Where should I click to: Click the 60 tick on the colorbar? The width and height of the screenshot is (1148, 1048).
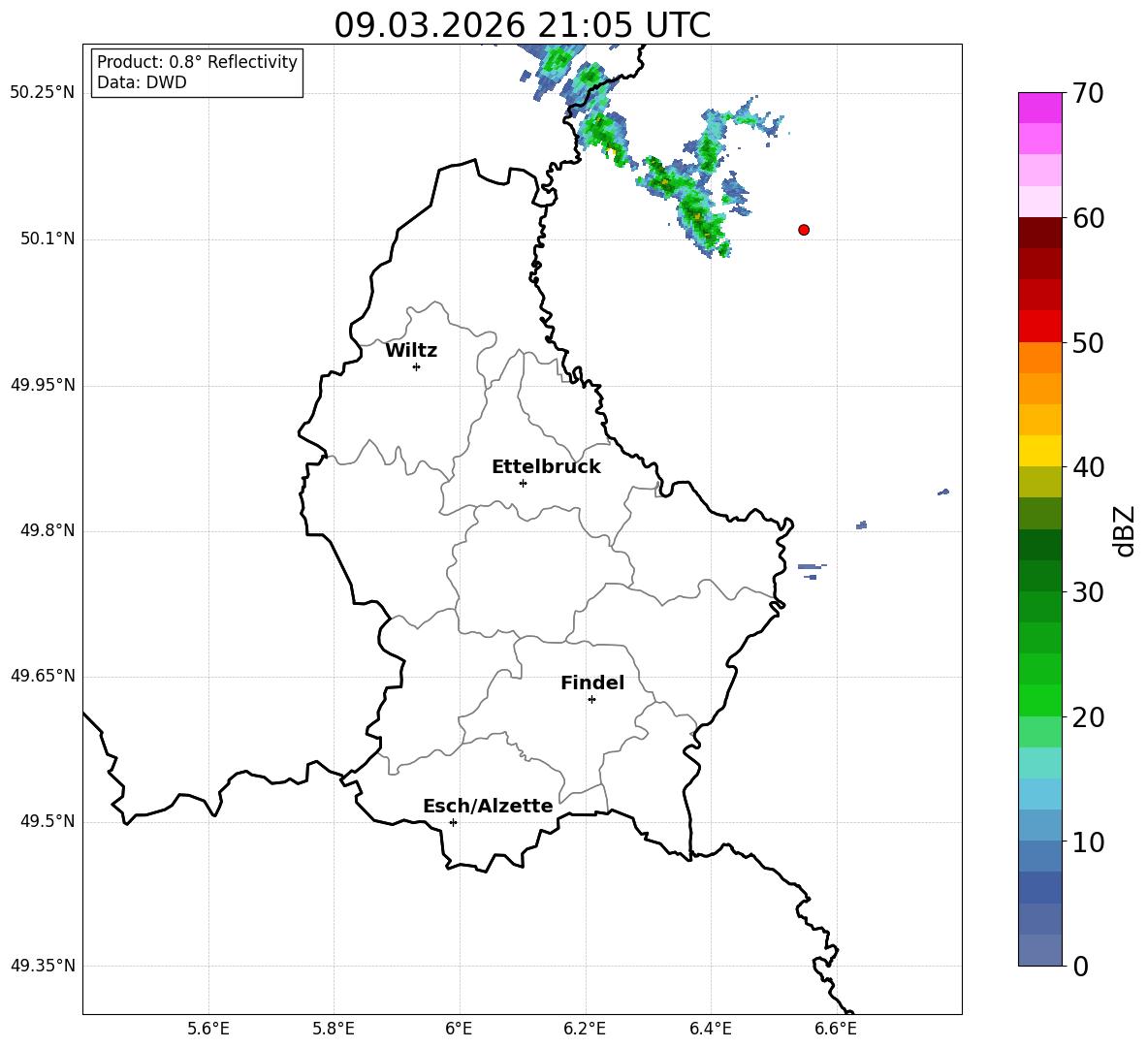click(x=1088, y=218)
